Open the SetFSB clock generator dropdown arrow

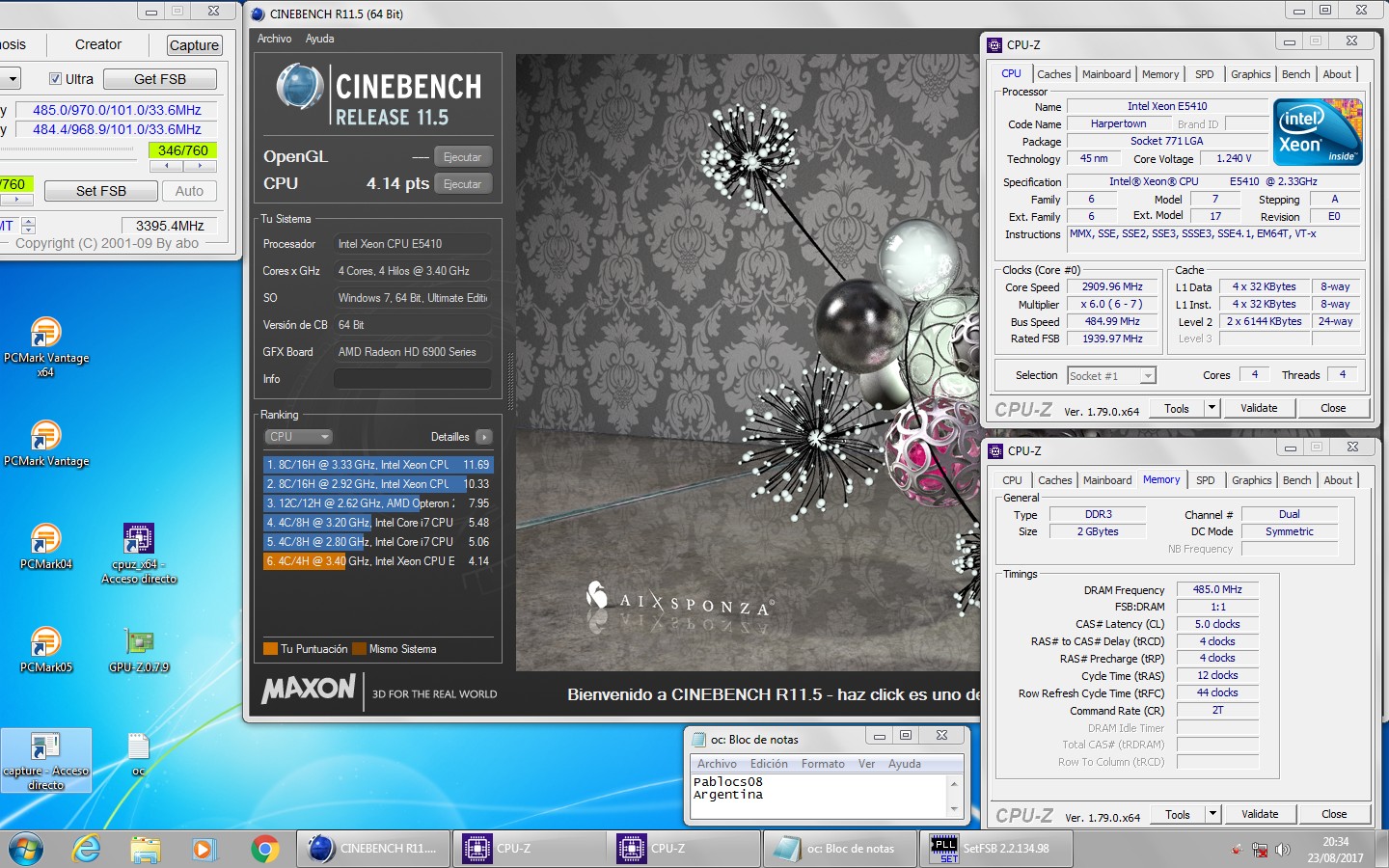(x=11, y=79)
